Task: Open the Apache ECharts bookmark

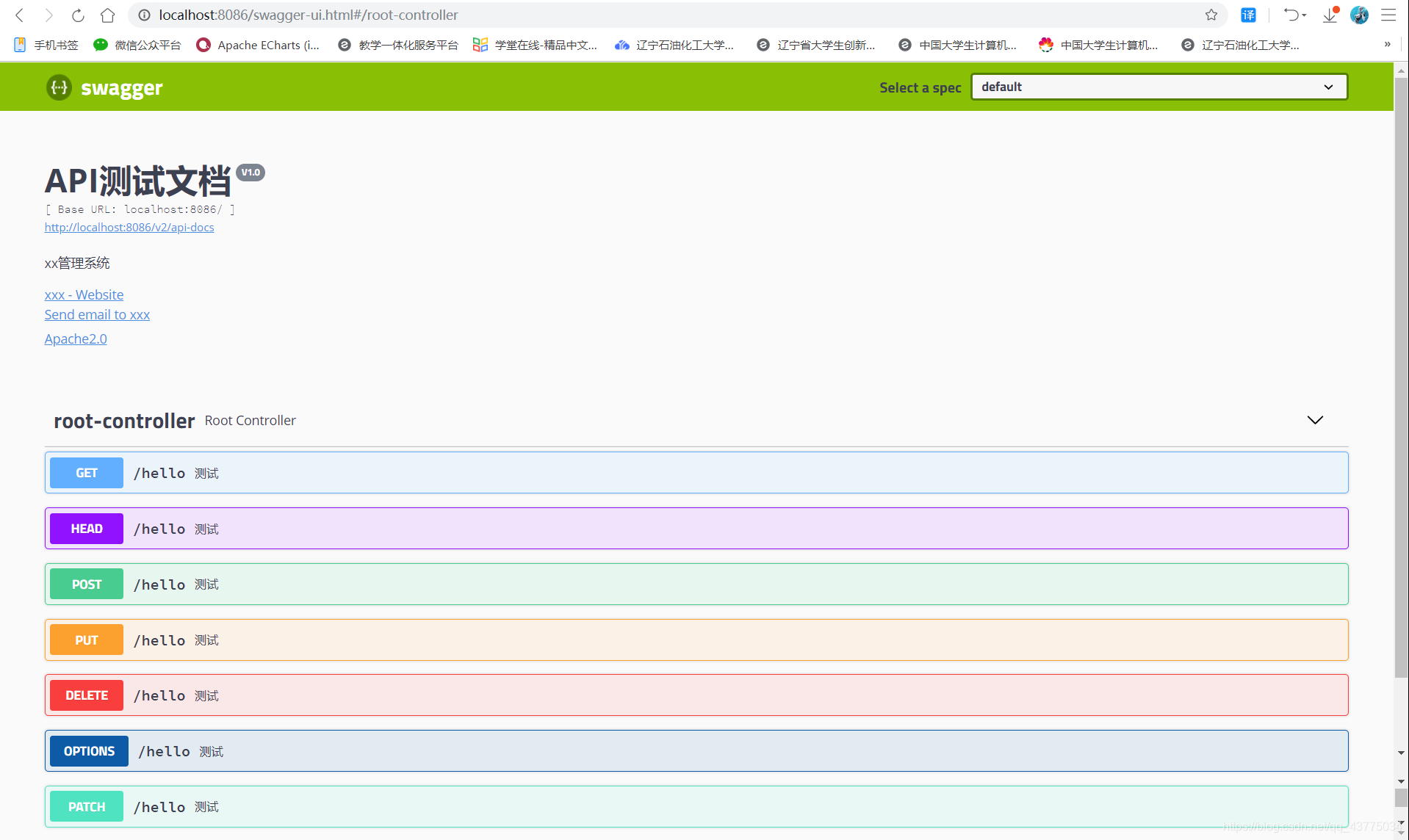Action: 258,45
